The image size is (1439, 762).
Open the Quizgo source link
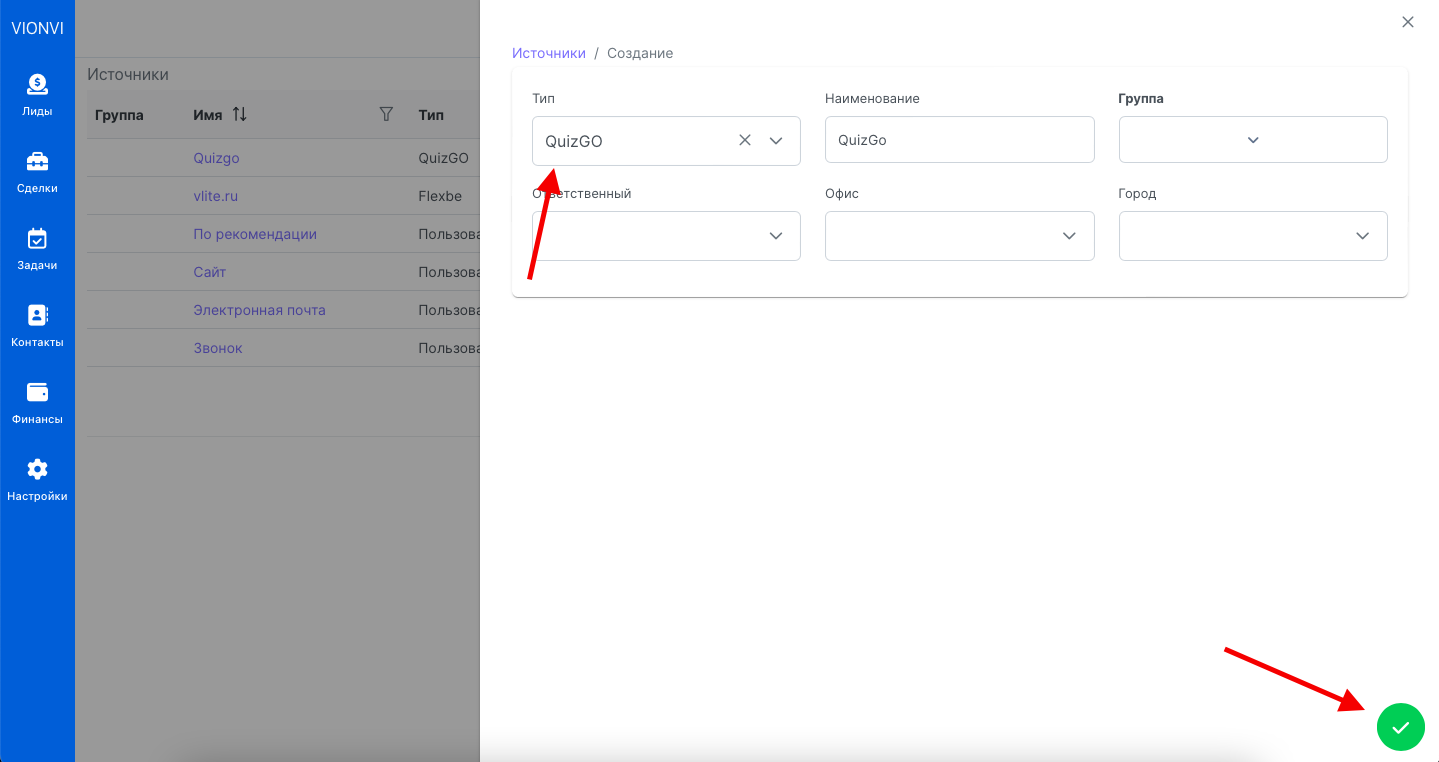click(x=216, y=158)
